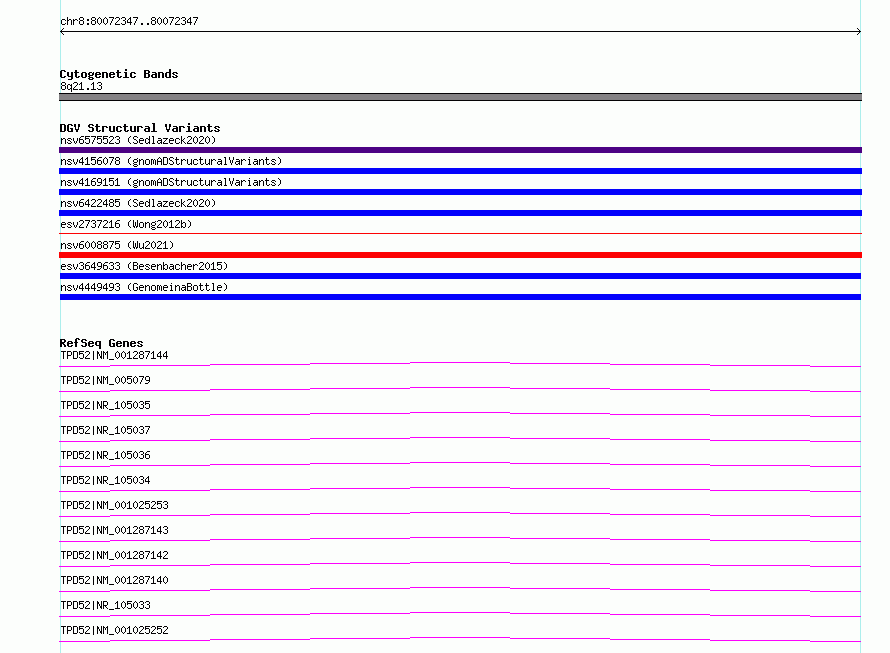Select variant esv3649633 (Besenbacher2015) label
890x653 pixels.
click(x=144, y=266)
